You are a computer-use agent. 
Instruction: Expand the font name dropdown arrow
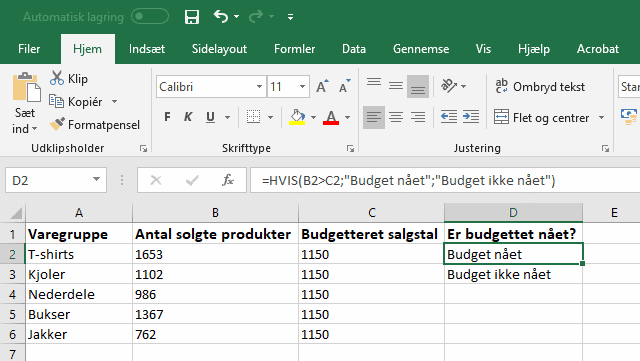coord(259,87)
